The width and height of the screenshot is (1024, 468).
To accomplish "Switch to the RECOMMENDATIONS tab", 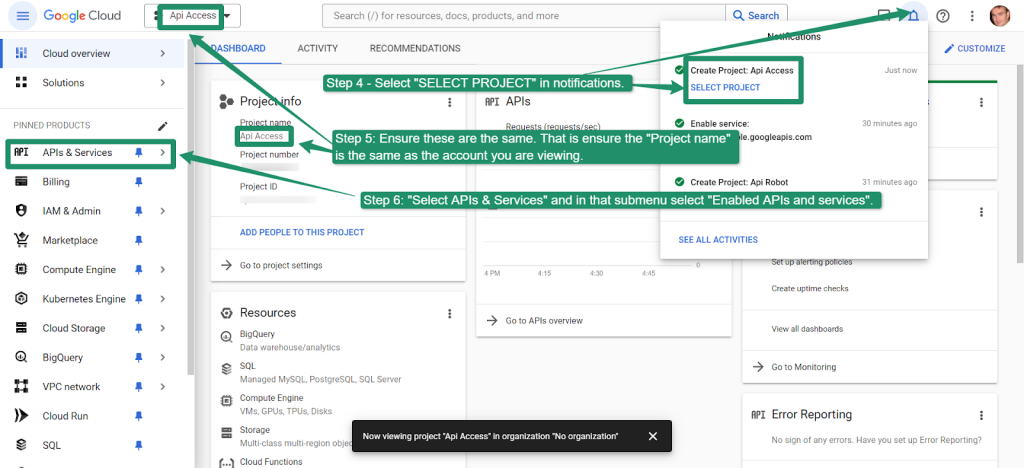I will point(414,48).
